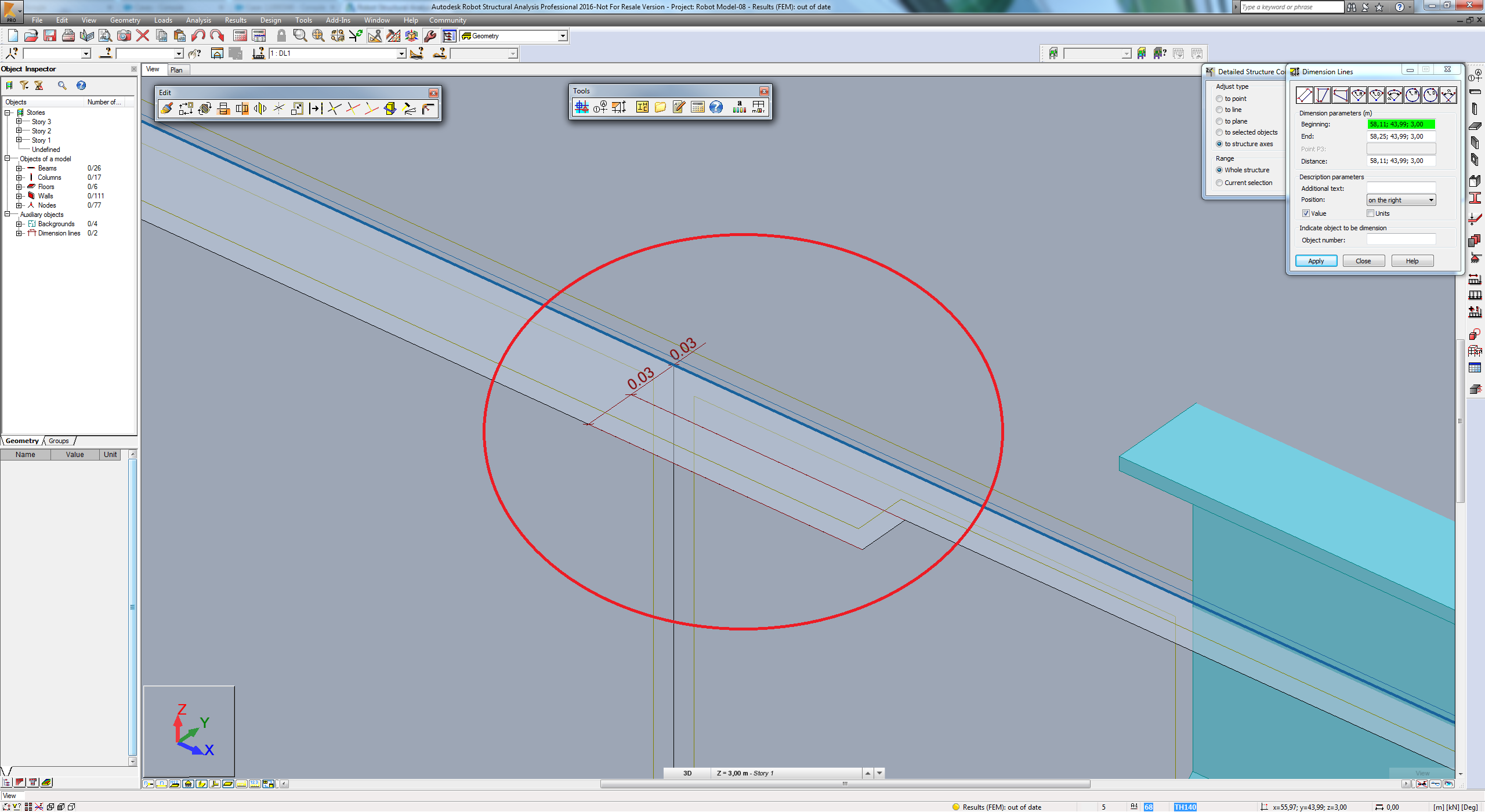1485x812 pixels.
Task: Expand the Beams node in Object Inspector
Action: click(19, 168)
